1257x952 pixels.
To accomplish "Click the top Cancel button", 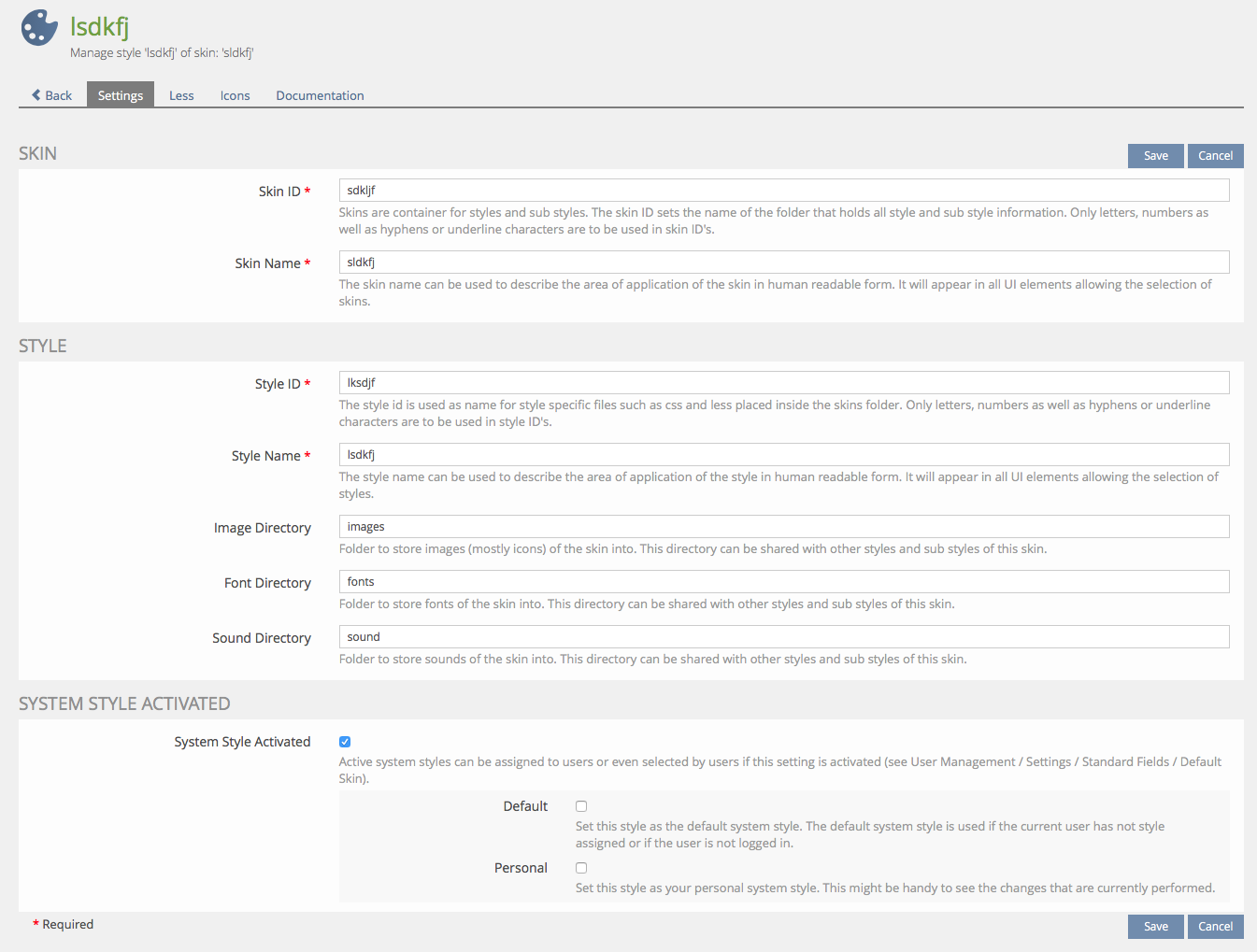I will coord(1215,156).
